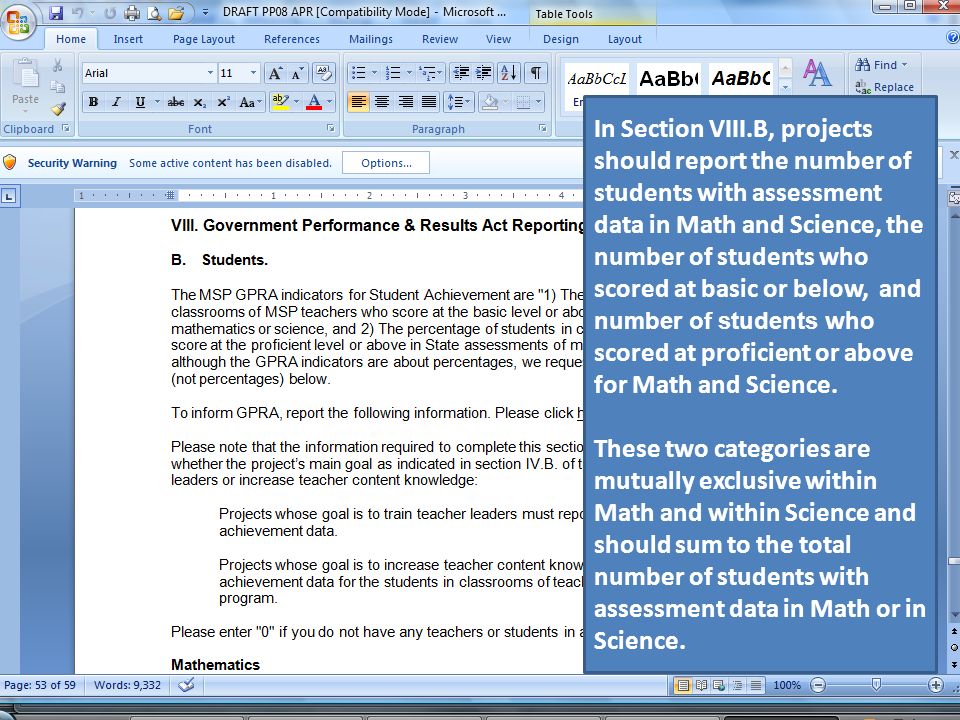Open the Font dialog launcher
The image size is (960, 720).
coord(331,128)
